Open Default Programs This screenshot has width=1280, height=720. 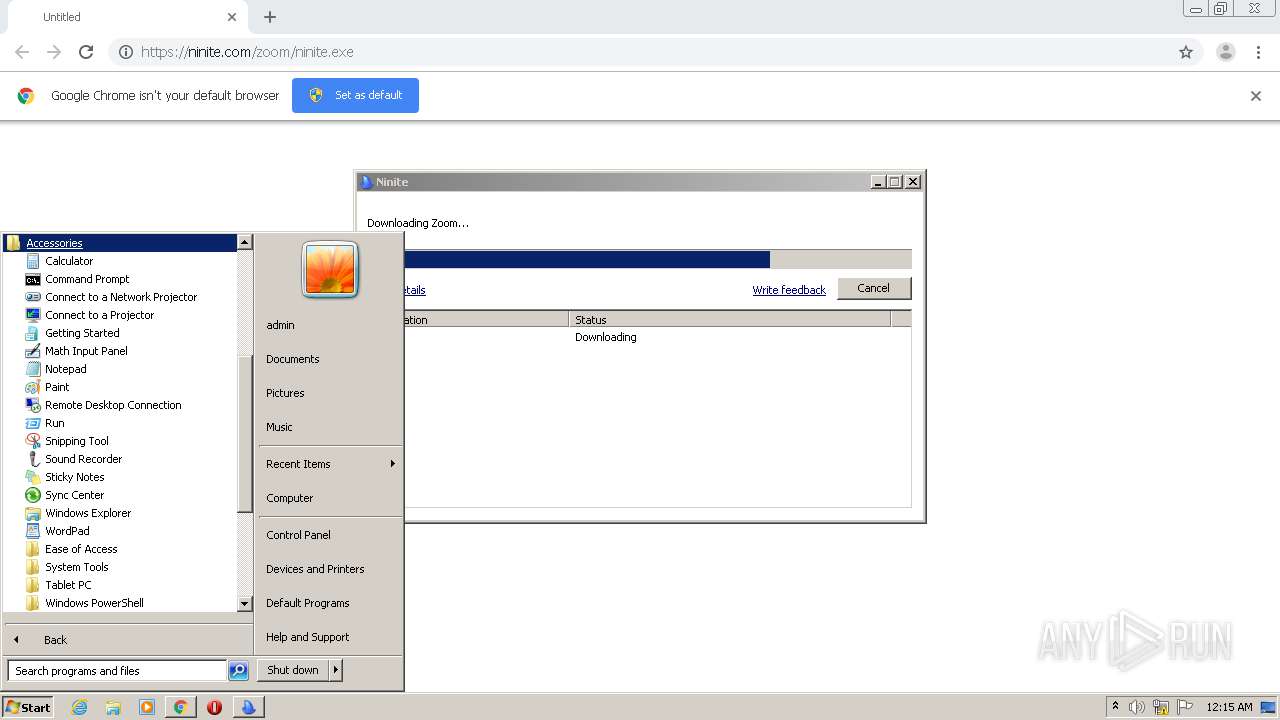(307, 603)
